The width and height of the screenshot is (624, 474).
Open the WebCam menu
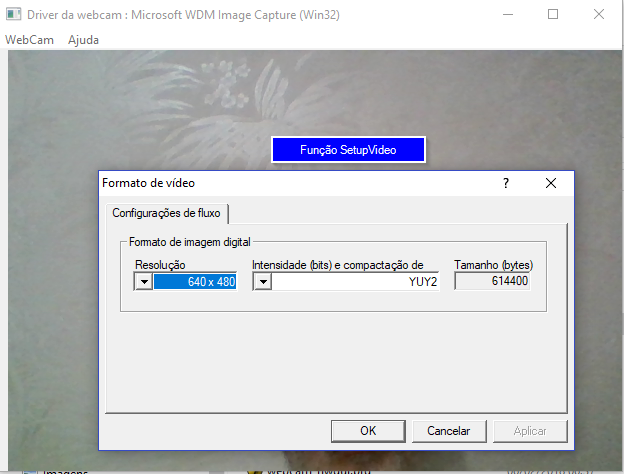29,40
